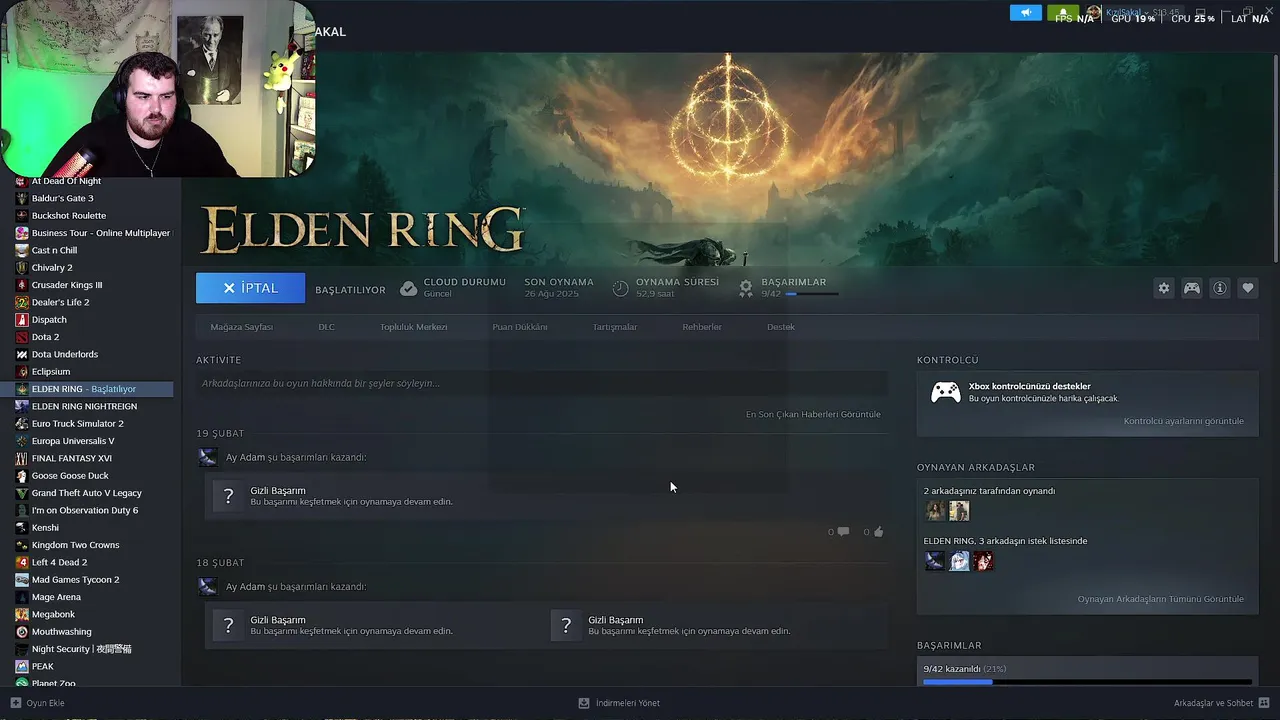Add ELDEN RING to favorites heart icon
The image size is (1280, 720).
tap(1248, 288)
